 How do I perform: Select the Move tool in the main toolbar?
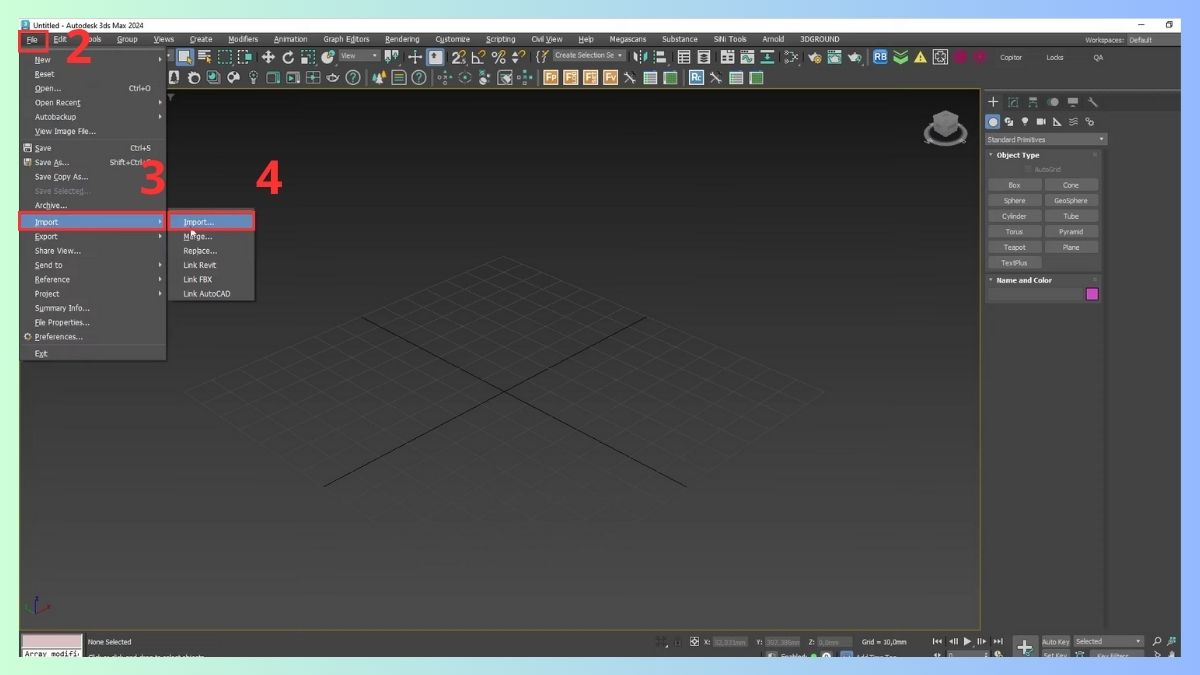coord(268,57)
